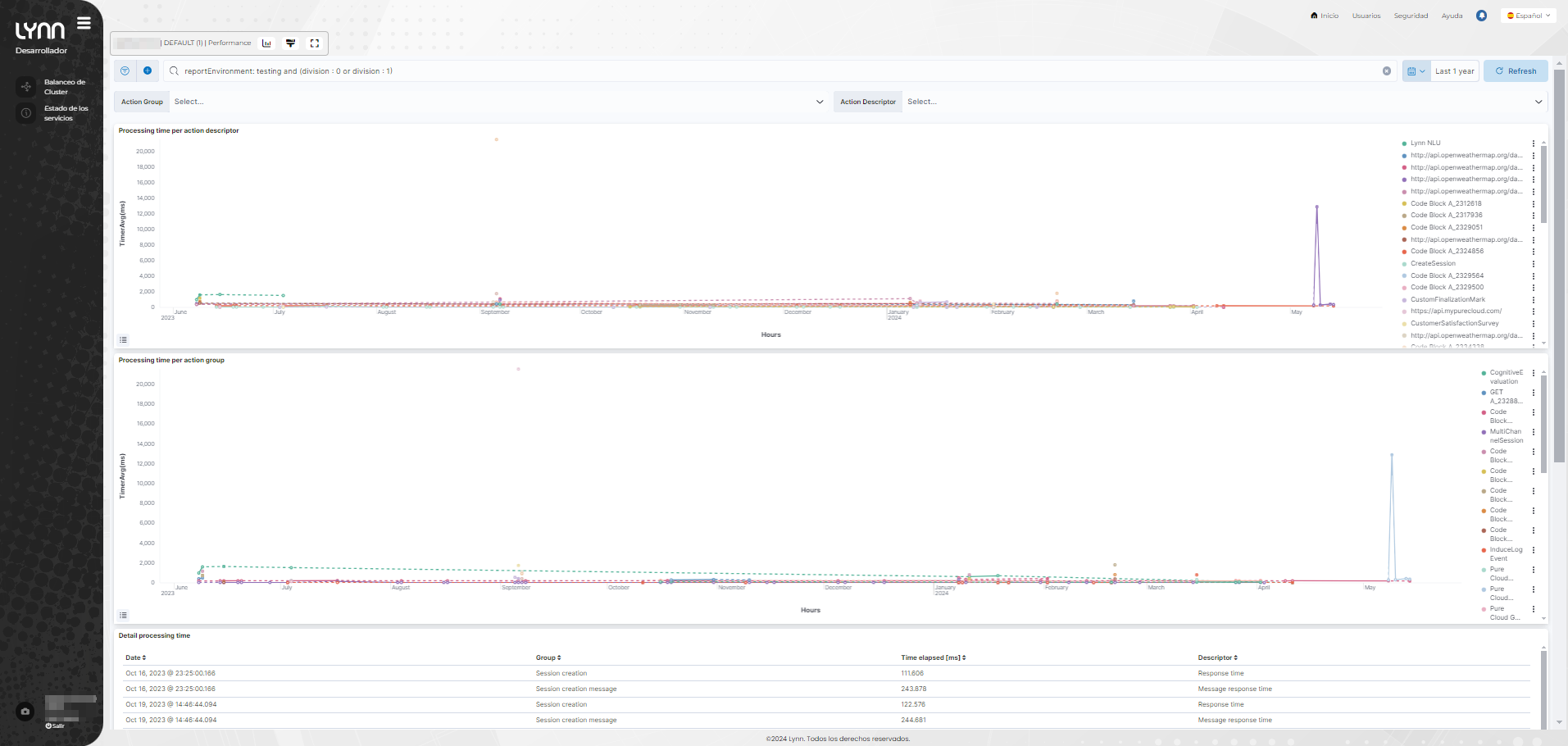Click the fullscreen icon in Performance toolbar
Screen dimensions: 1568x746
(x=315, y=43)
